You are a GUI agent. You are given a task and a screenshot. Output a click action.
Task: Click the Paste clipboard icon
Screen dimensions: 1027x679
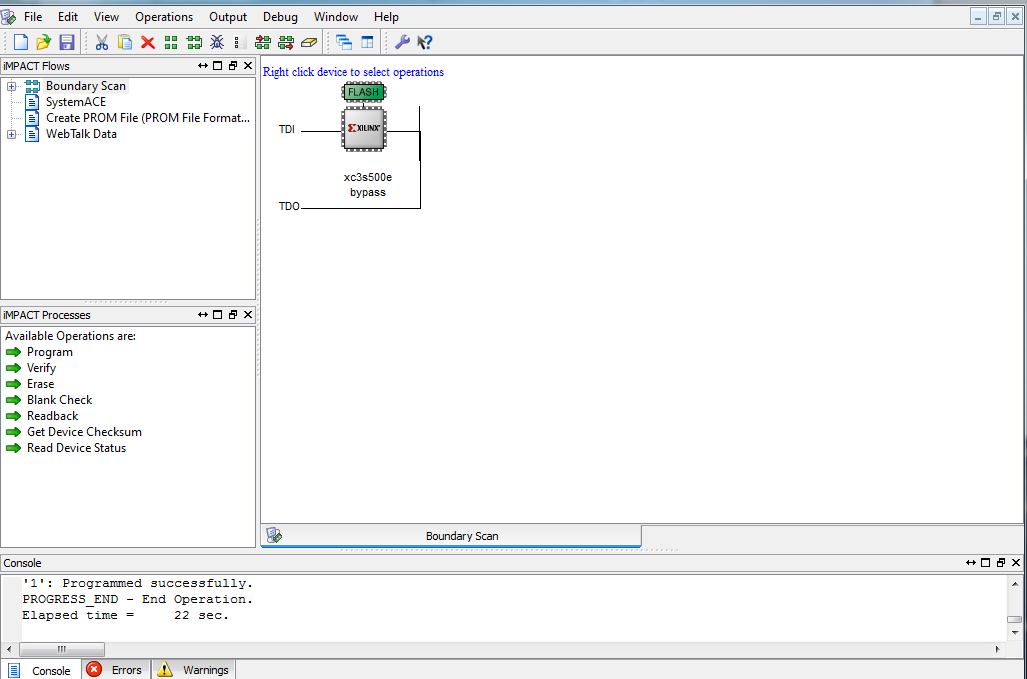[x=124, y=43]
